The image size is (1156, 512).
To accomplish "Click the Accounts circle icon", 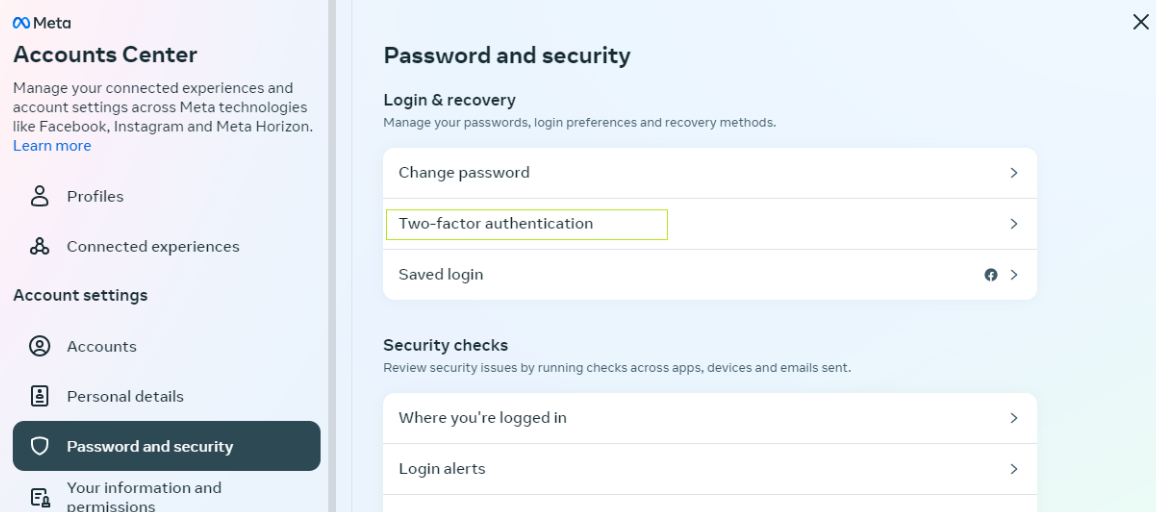I will pyautogui.click(x=40, y=346).
